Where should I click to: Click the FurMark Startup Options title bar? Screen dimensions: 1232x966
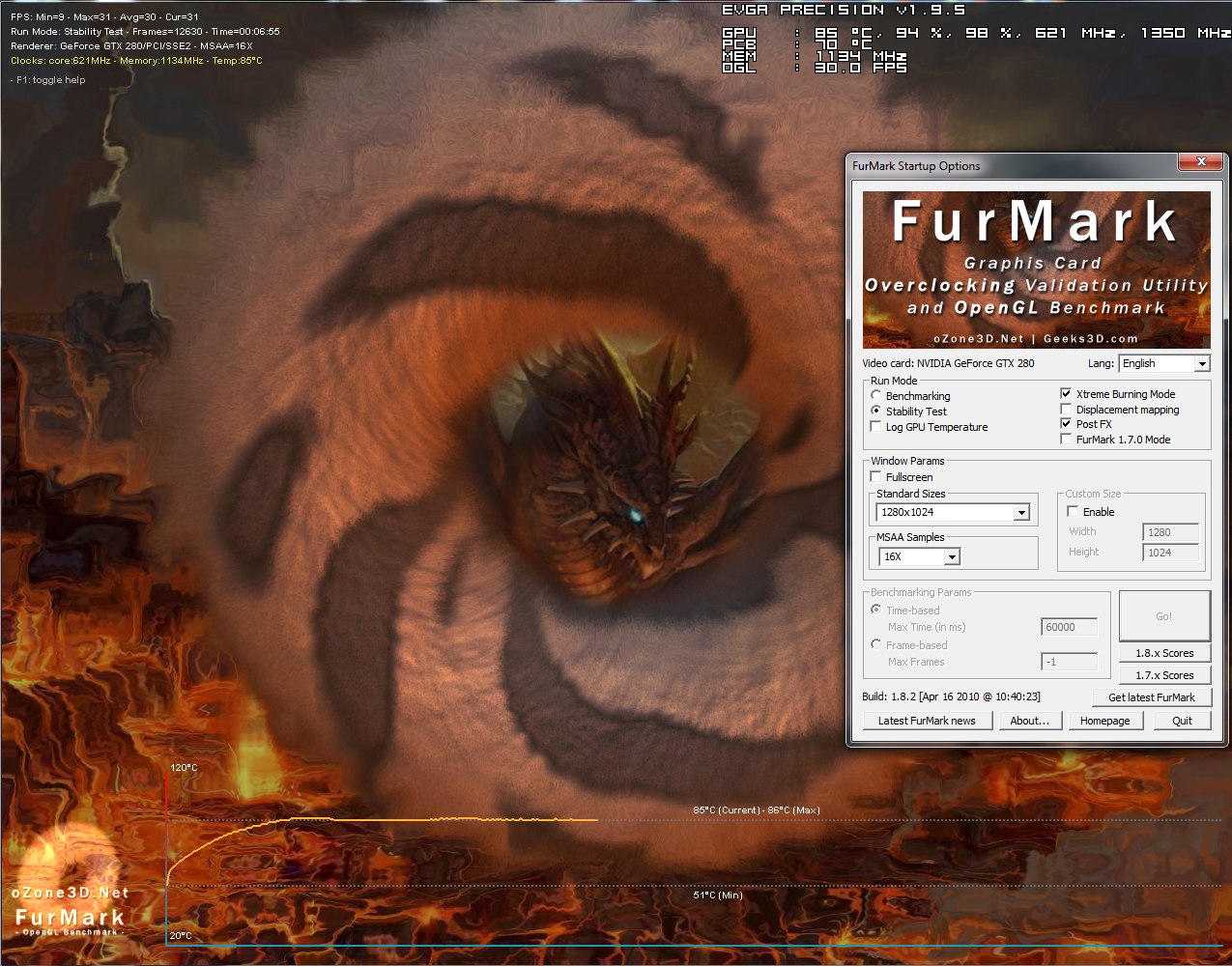click(1012, 165)
